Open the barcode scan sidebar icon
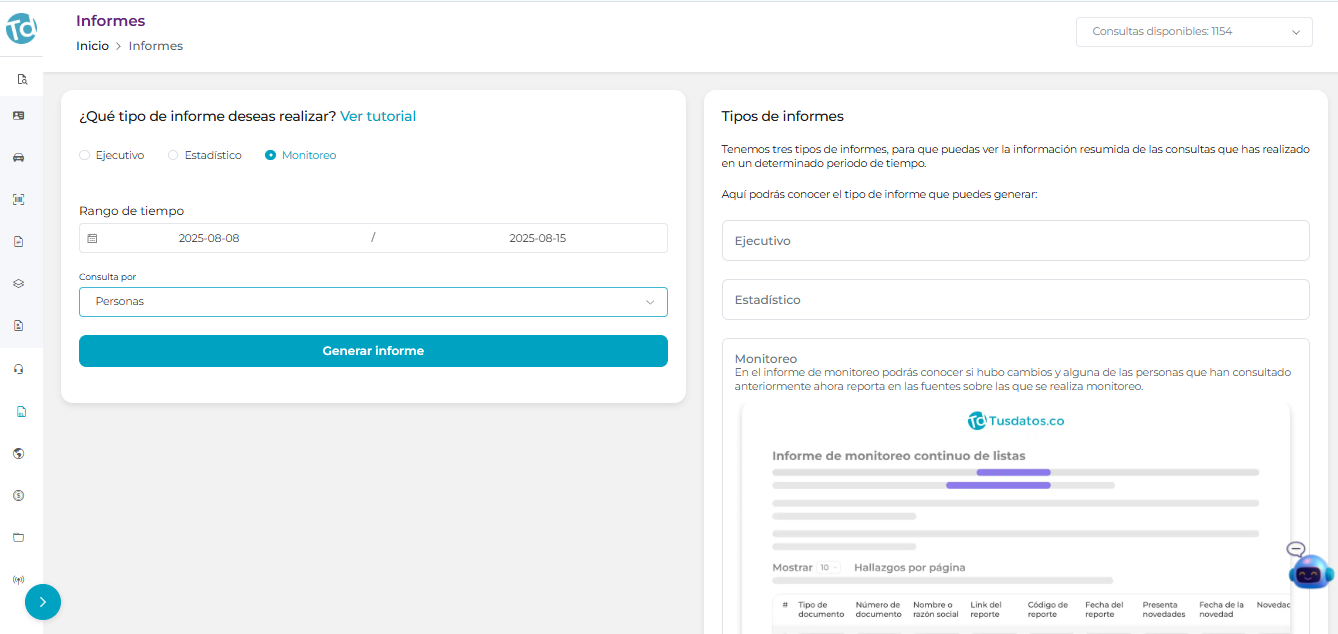1338x634 pixels. (x=18, y=200)
